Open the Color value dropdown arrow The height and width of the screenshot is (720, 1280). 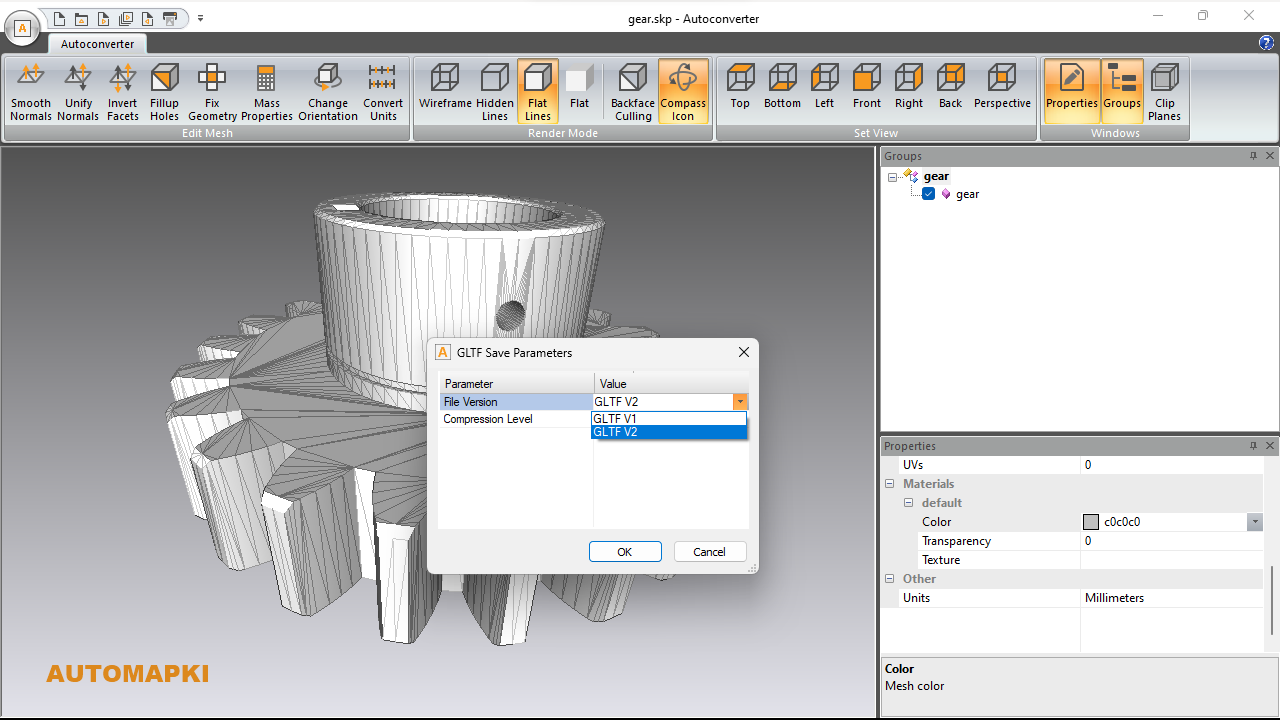(1254, 522)
